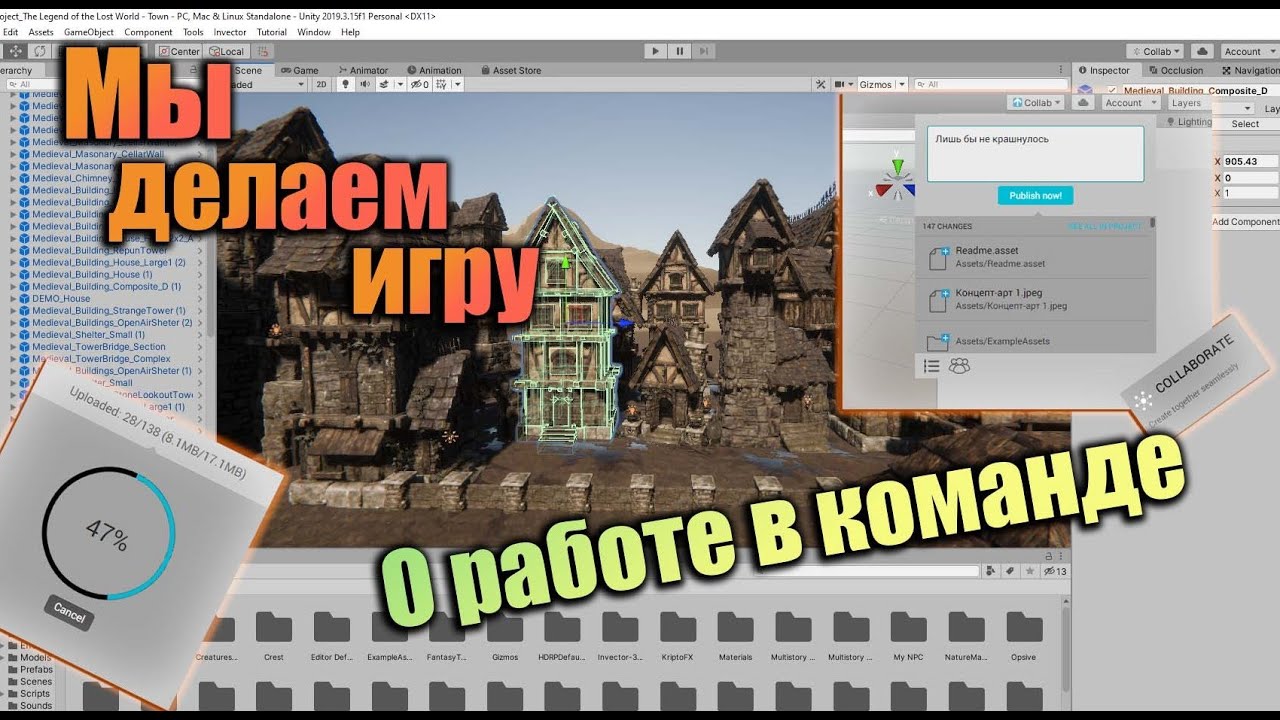The width and height of the screenshot is (1280, 720).
Task: Toggle the Center pivot mode button
Action: pyautogui.click(x=177, y=51)
